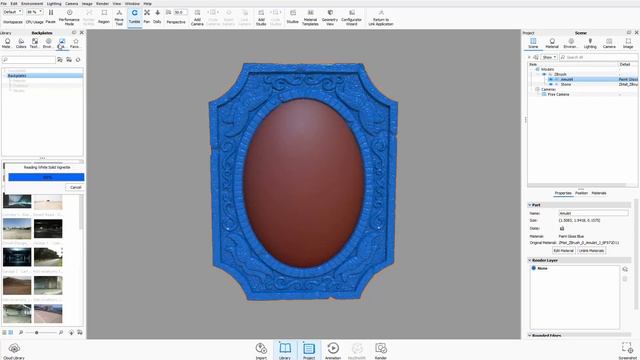
Task: Open the Colors library tab
Action: tap(21, 43)
